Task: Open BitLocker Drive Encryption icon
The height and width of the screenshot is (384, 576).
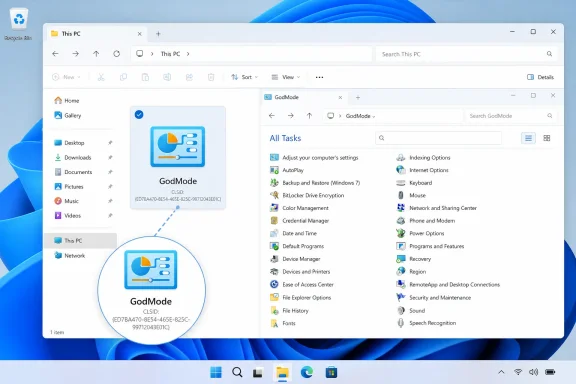Action: tap(274, 195)
